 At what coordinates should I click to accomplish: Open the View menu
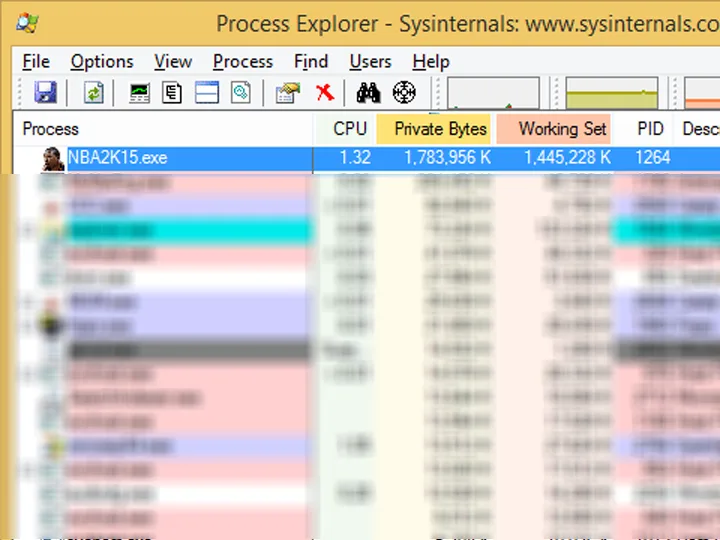tap(173, 62)
